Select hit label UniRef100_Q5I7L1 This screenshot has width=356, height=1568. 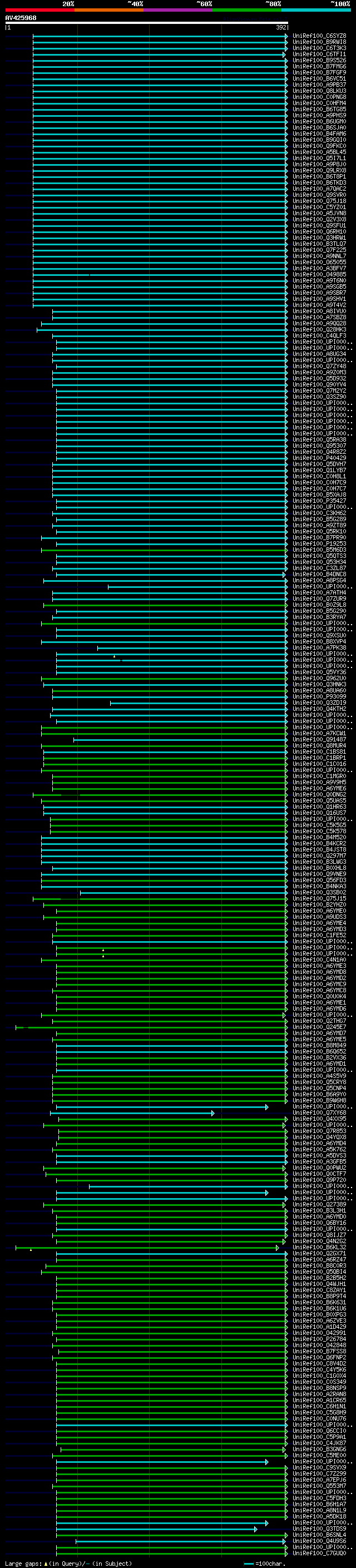click(x=319, y=159)
